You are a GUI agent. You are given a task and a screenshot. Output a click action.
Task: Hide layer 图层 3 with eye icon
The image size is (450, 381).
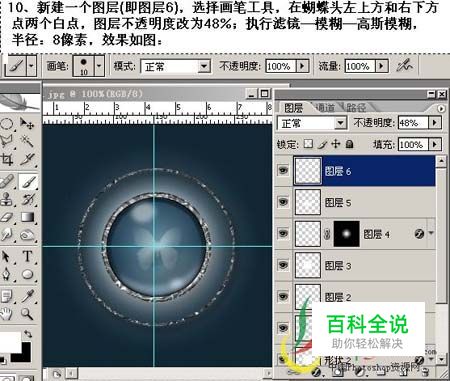(x=283, y=265)
